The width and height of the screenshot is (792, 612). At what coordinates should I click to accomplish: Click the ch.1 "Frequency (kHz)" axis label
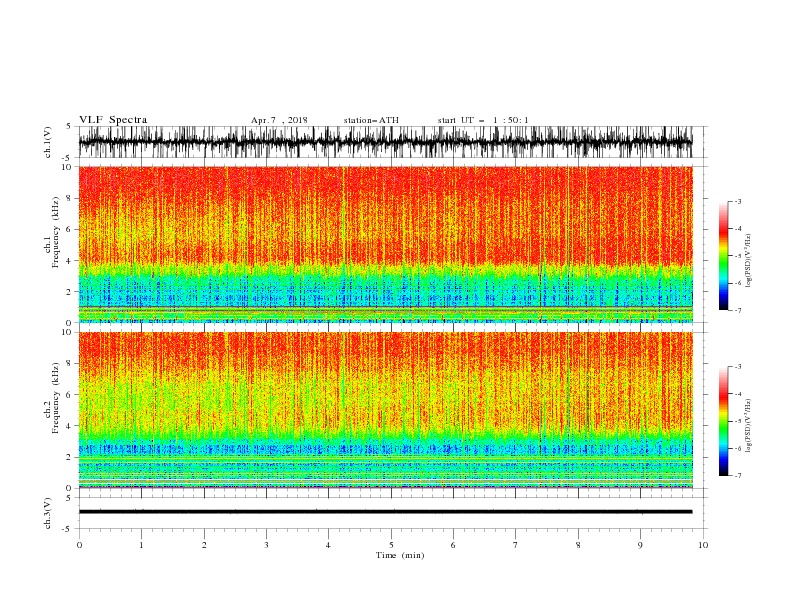coord(55,232)
